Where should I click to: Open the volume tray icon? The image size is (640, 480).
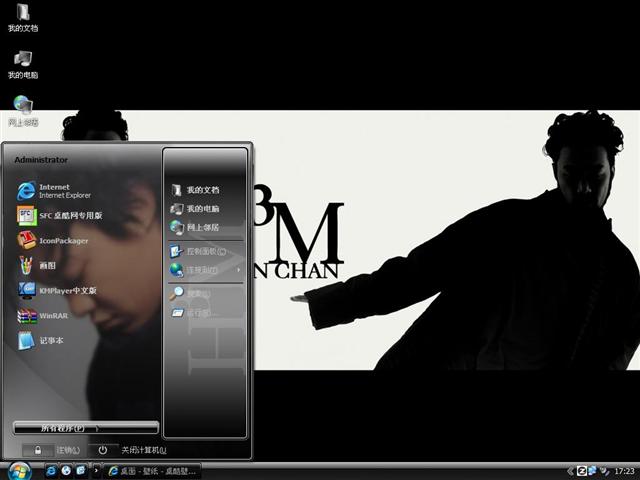click(604, 471)
